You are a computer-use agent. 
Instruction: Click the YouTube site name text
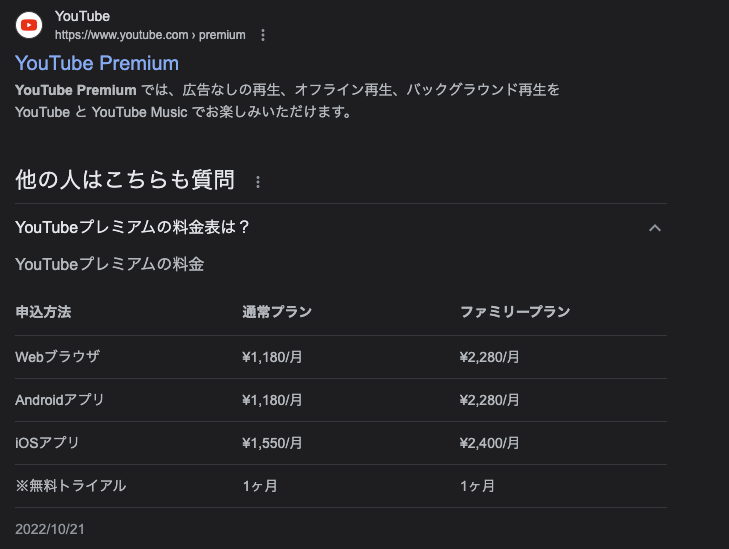82,16
